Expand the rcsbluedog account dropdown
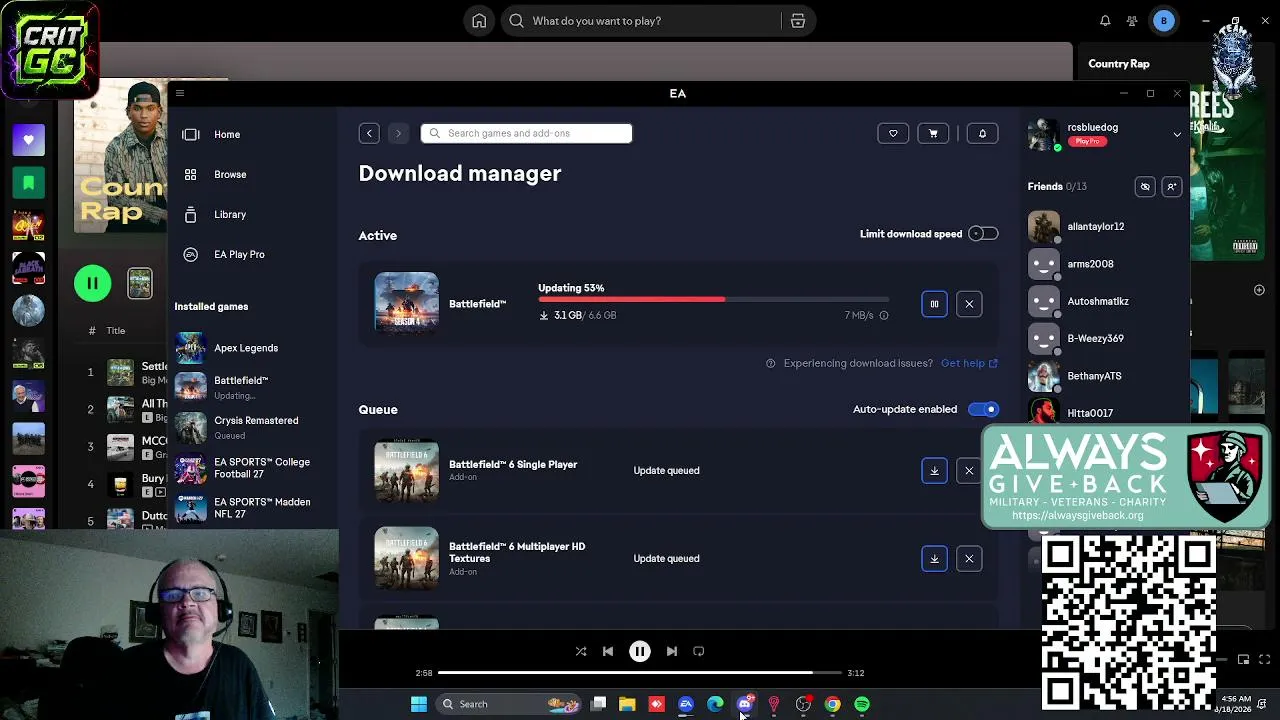Viewport: 1280px width, 720px height. point(1177,134)
